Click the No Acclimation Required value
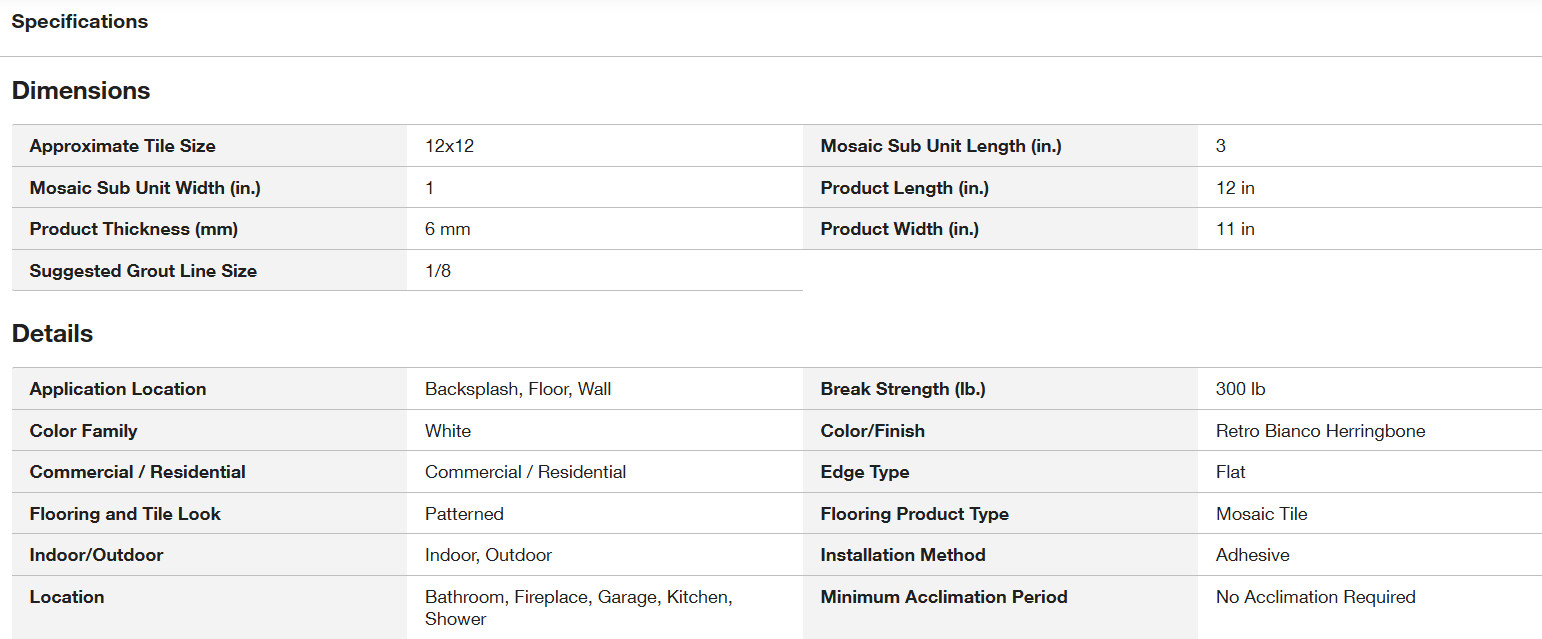 1316,597
